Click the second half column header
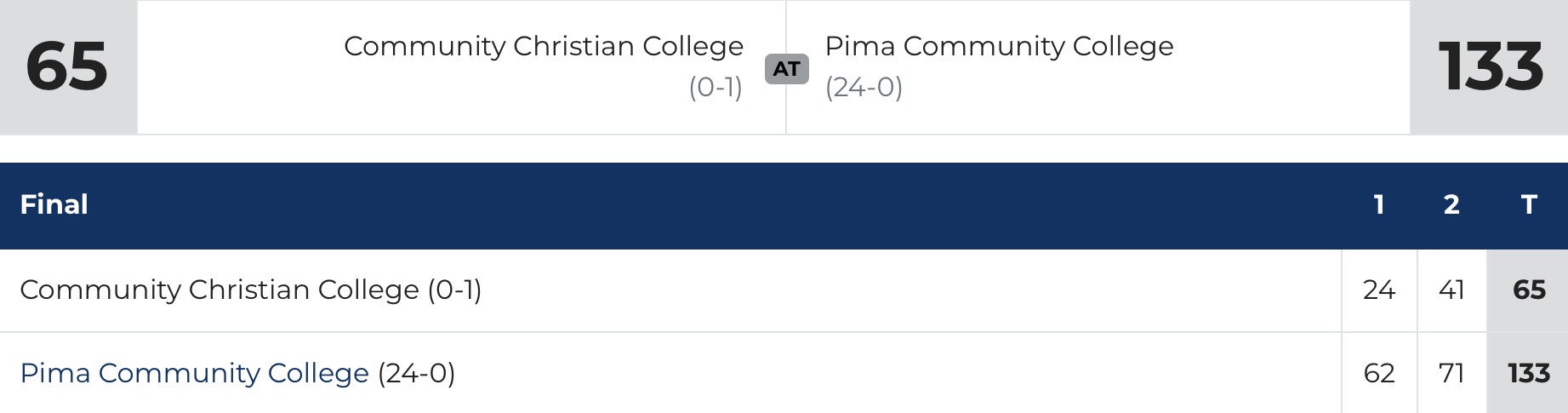1568x413 pixels. 1451,204
